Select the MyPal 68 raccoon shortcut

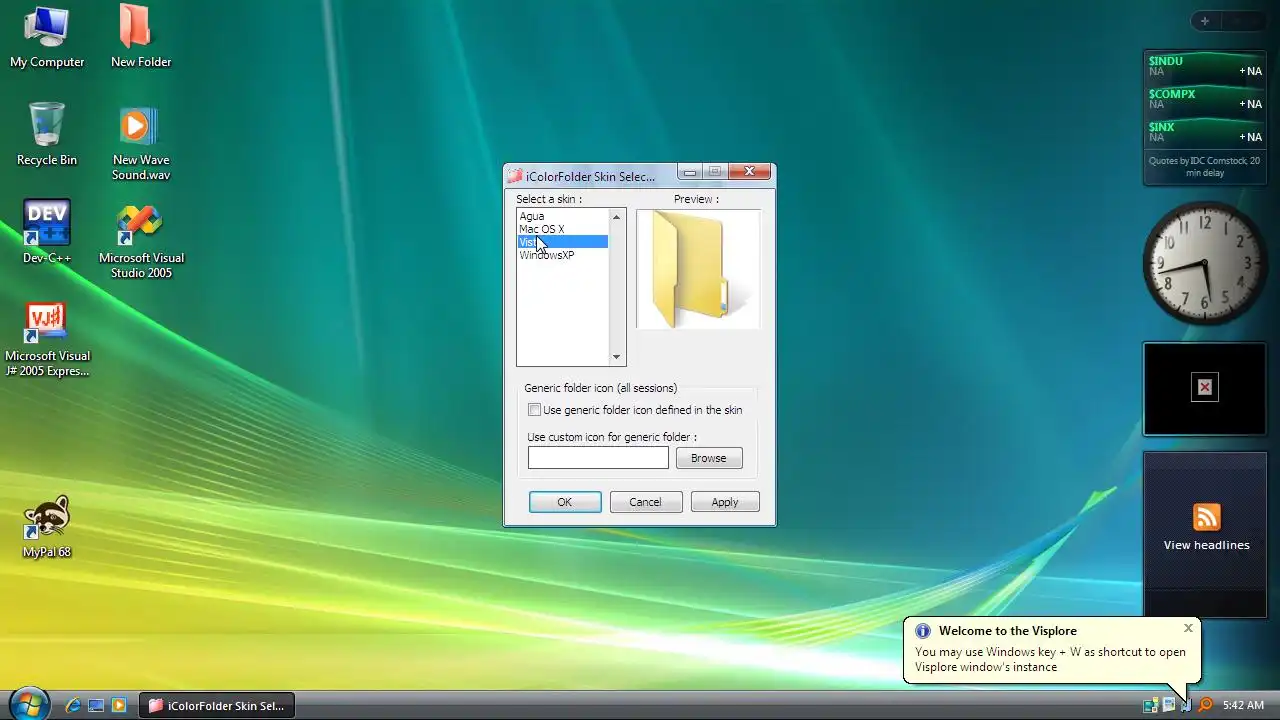[x=46, y=526]
